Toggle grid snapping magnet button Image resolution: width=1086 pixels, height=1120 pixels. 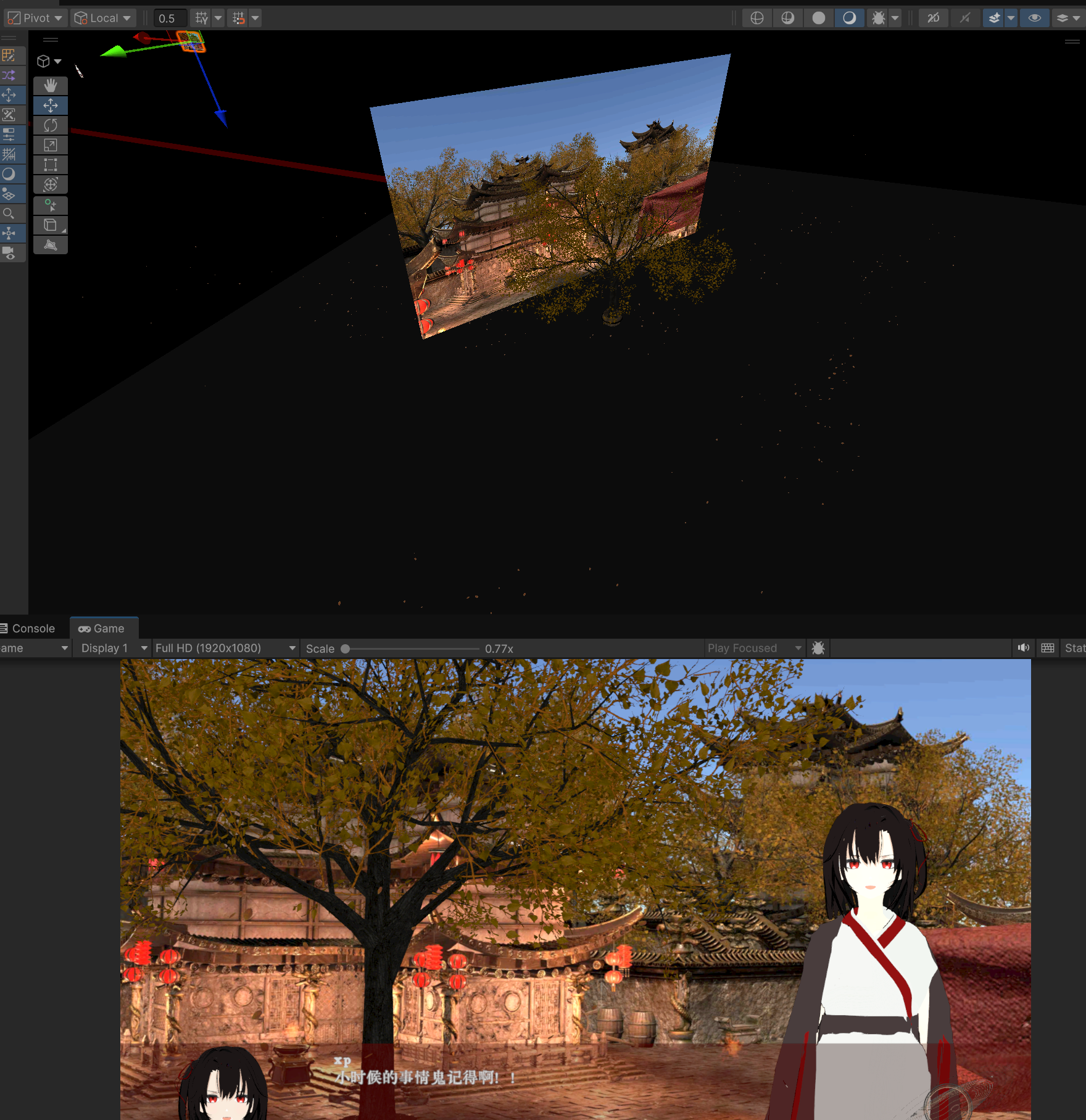[x=239, y=18]
